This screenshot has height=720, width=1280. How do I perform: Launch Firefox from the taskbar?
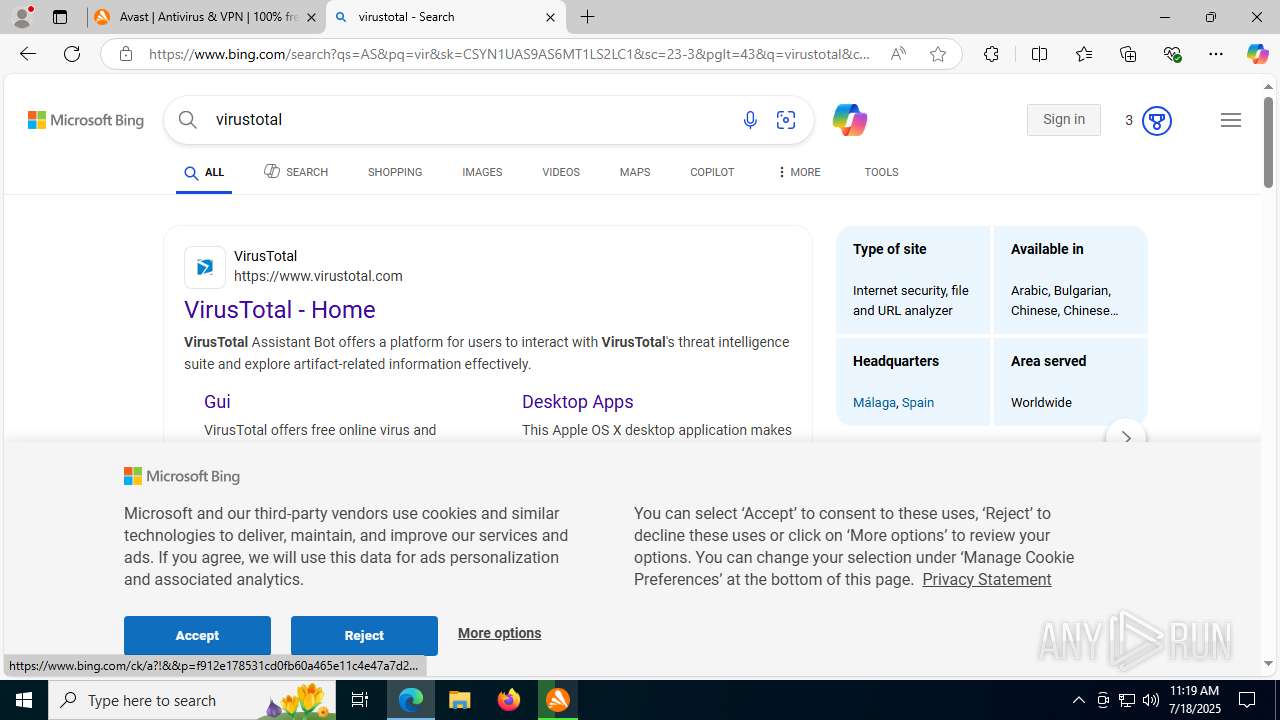(509, 700)
